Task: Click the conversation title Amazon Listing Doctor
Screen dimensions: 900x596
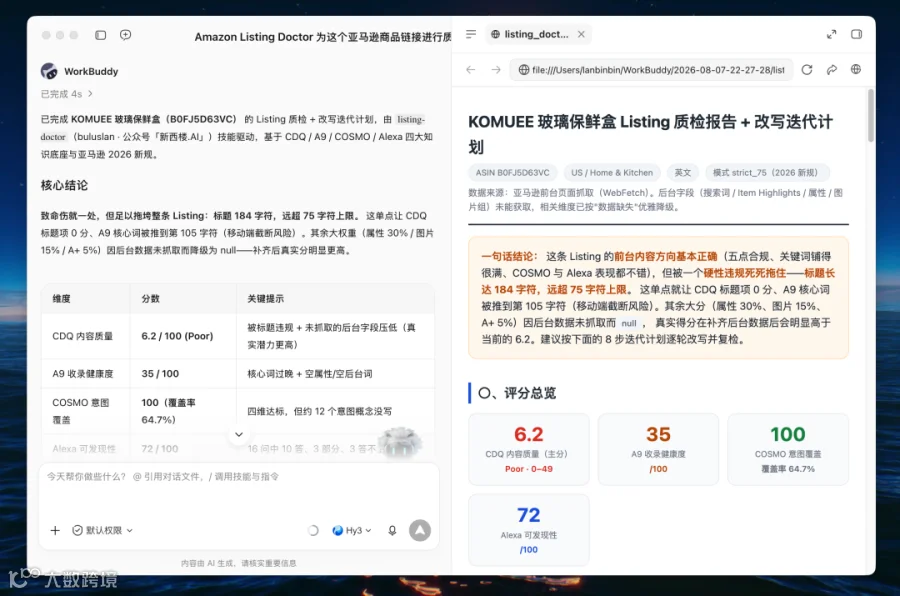Action: [x=323, y=37]
